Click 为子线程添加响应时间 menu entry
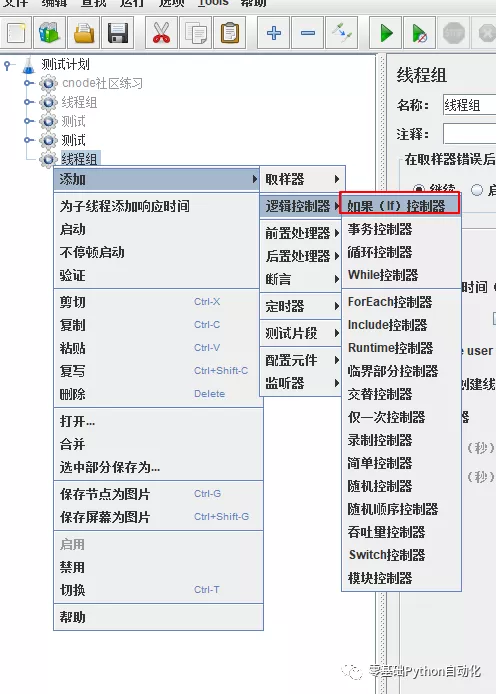This screenshot has width=496, height=694. click(158, 206)
